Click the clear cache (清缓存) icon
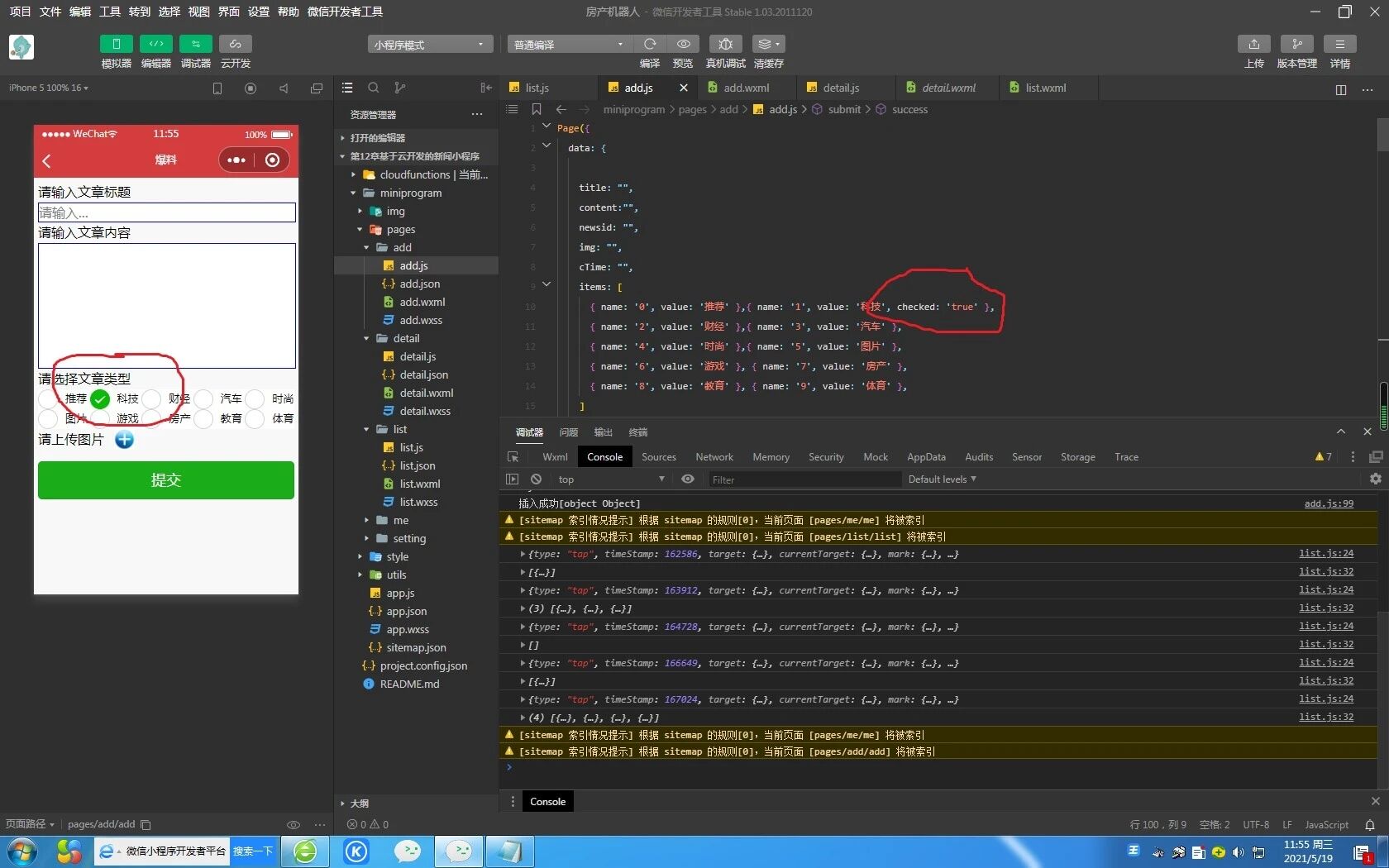Viewport: 1389px width, 868px height. 768,44
